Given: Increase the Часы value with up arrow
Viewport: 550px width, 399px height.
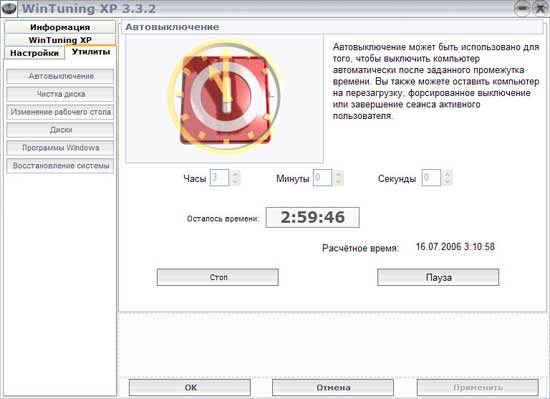Looking at the screenshot, I should click(236, 174).
